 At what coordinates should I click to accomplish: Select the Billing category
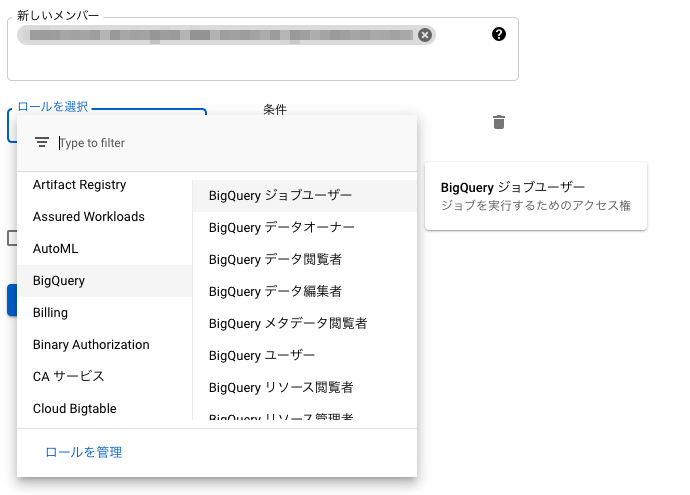105,313
